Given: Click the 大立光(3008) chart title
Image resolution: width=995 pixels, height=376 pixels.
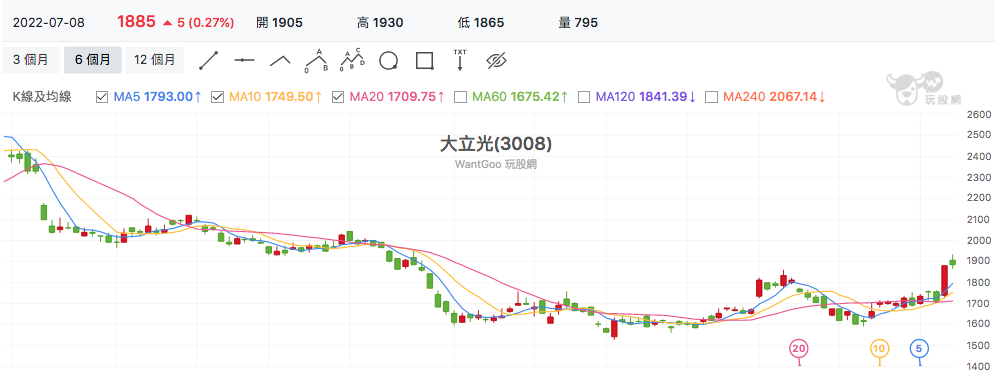Looking at the screenshot, I should pos(496,145).
